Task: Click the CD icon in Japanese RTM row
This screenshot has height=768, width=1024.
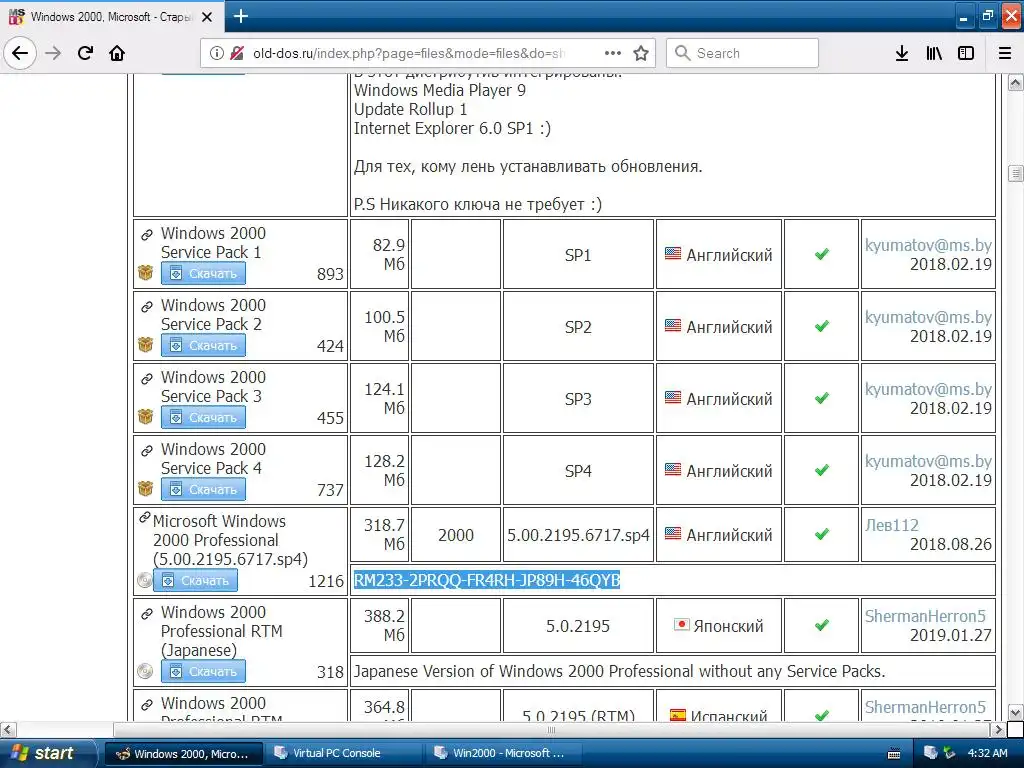Action: coord(145,671)
